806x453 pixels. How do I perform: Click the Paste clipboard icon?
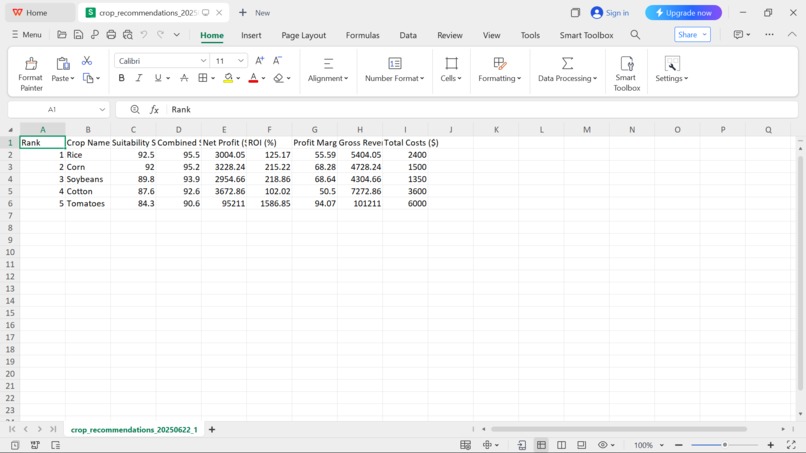point(63,64)
